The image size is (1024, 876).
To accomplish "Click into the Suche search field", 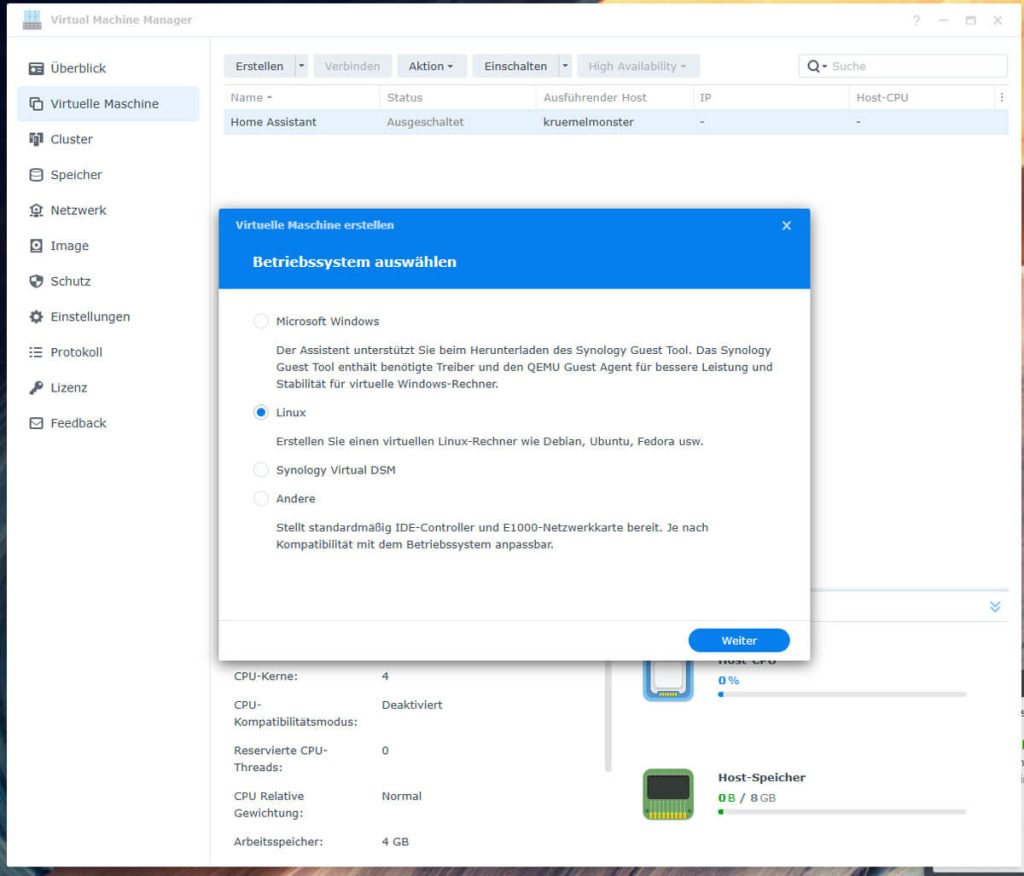I will 915,67.
